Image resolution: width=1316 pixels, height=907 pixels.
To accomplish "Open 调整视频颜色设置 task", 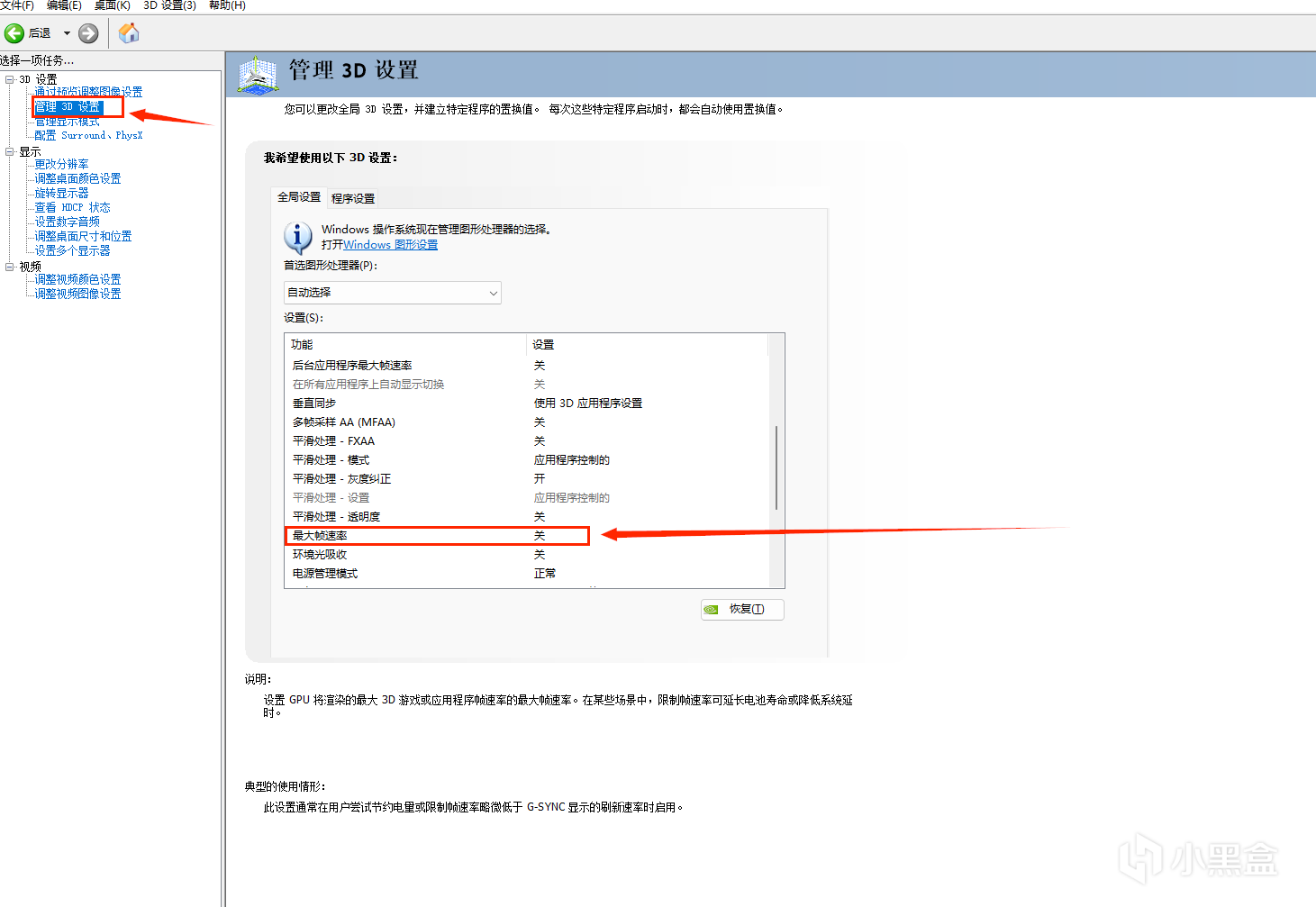I will 77,279.
